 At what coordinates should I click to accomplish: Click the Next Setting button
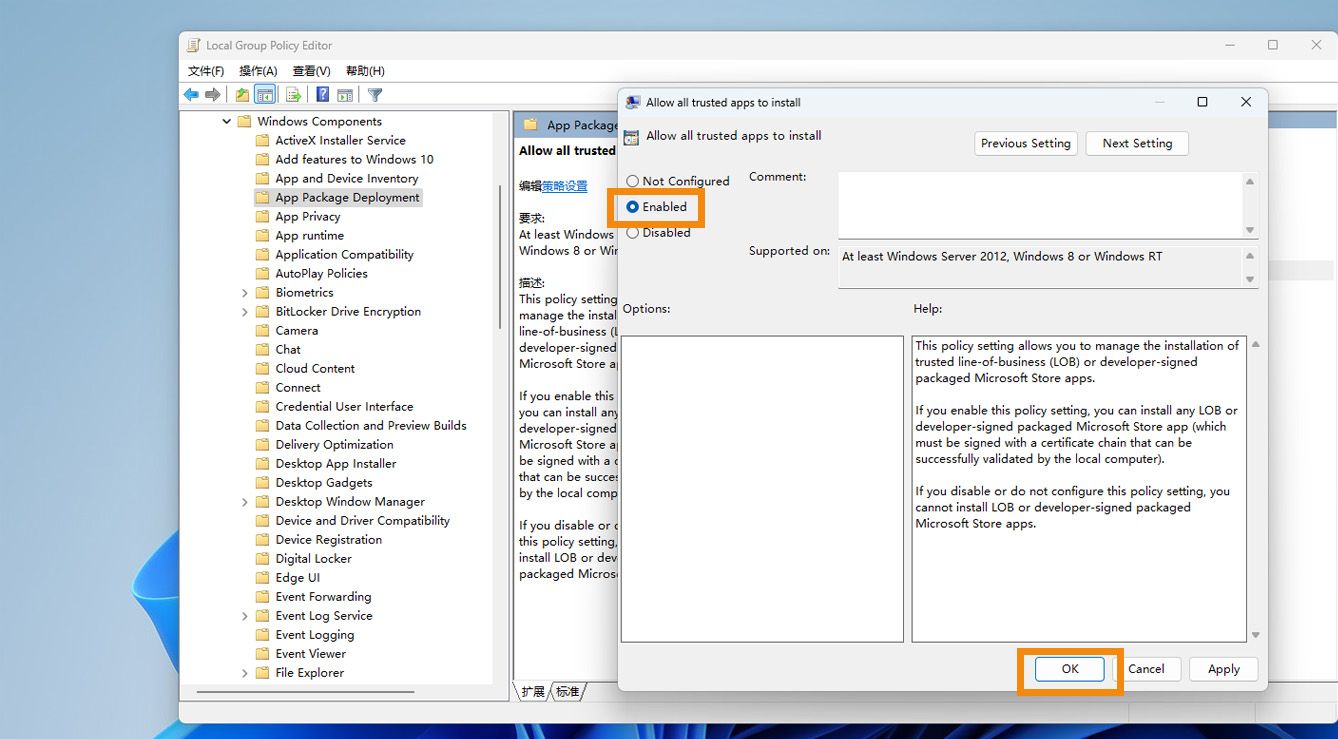click(1137, 143)
